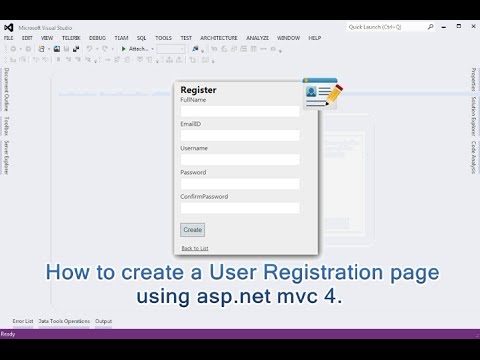Focus the EmailID input field

(240, 135)
